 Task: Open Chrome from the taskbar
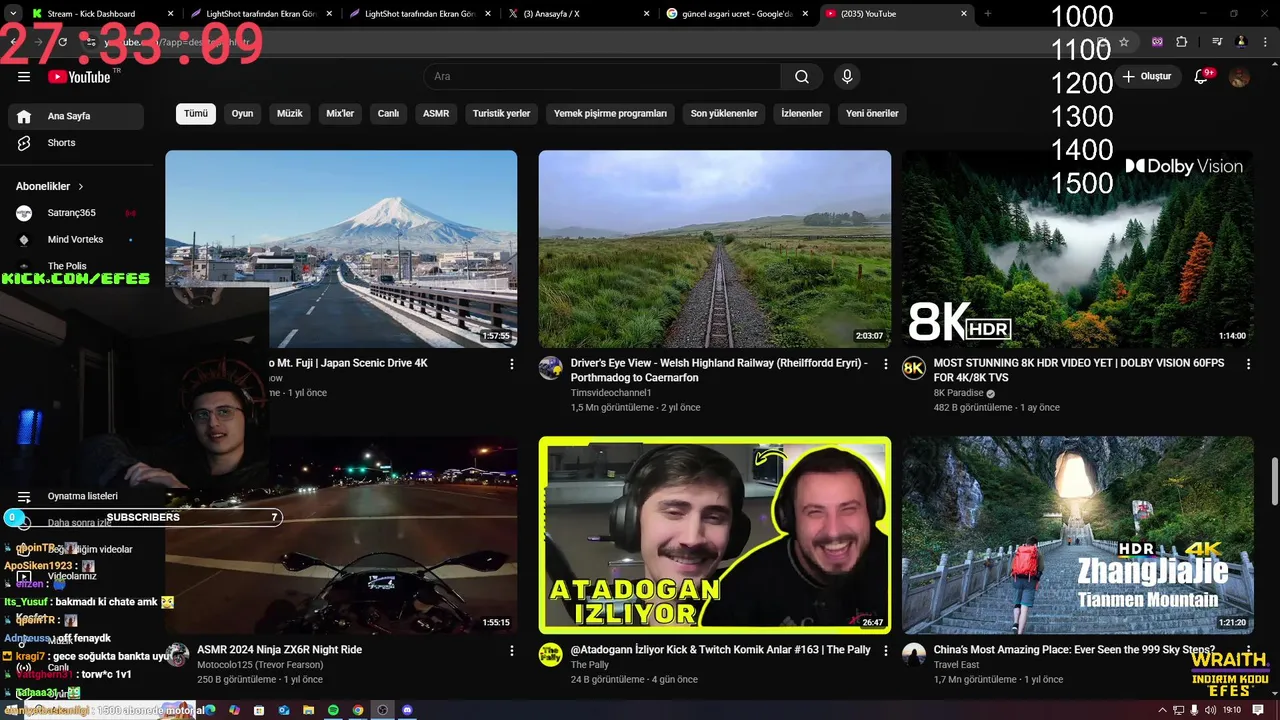[358, 710]
